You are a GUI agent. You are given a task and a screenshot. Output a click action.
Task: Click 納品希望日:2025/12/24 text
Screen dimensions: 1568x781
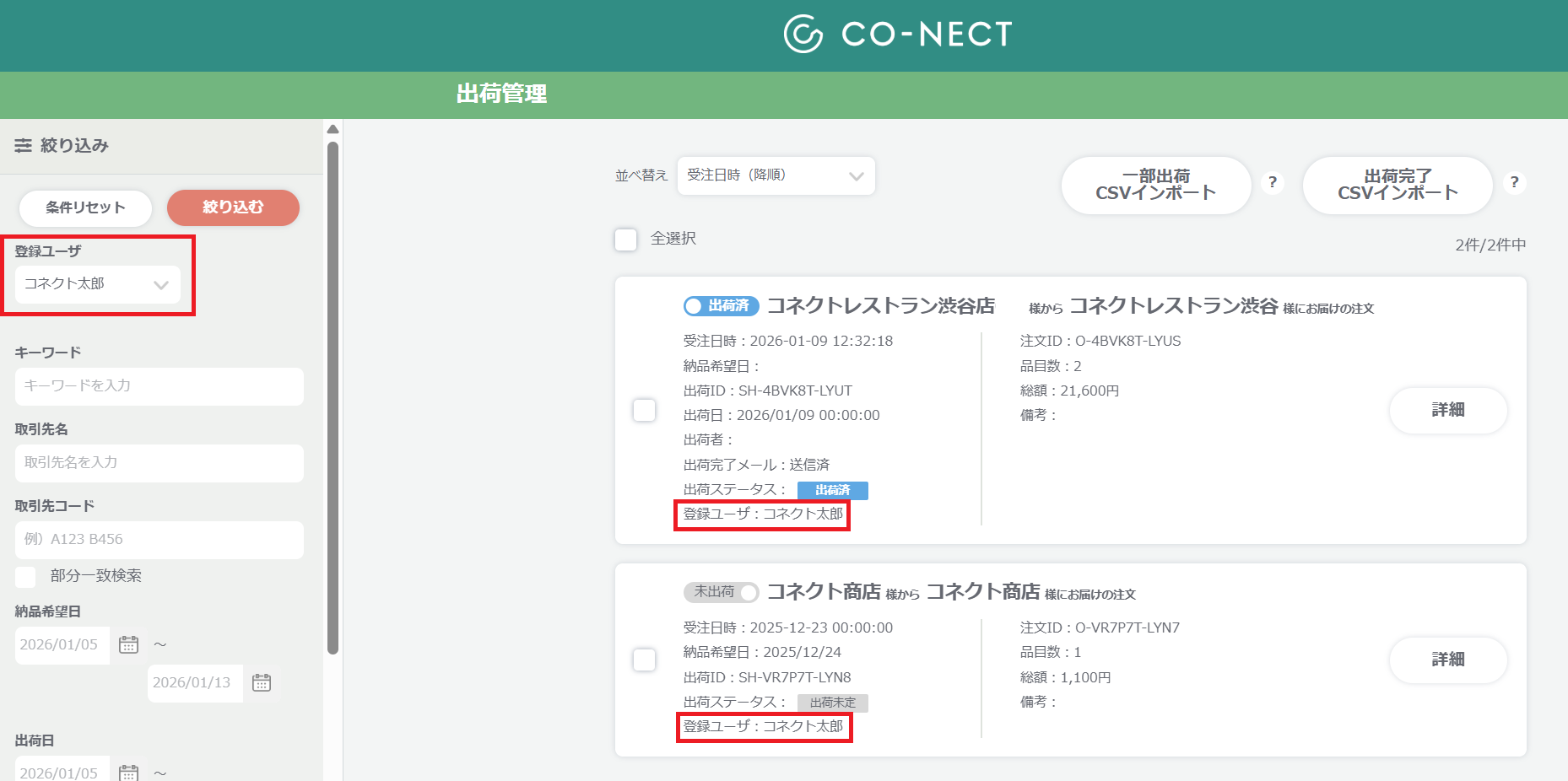(x=762, y=652)
